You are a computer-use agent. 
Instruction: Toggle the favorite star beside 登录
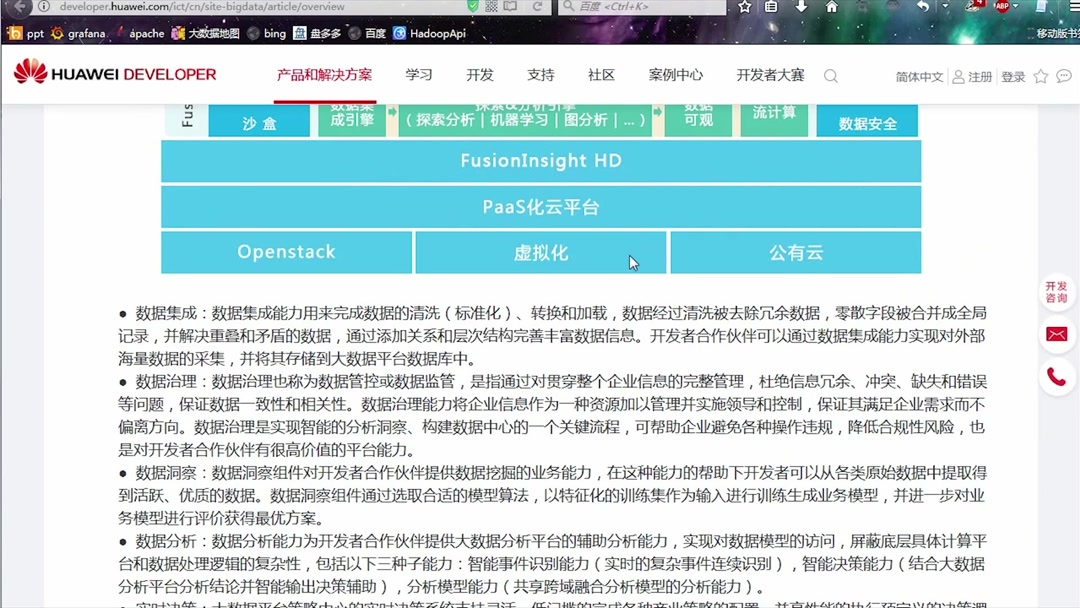point(1040,76)
